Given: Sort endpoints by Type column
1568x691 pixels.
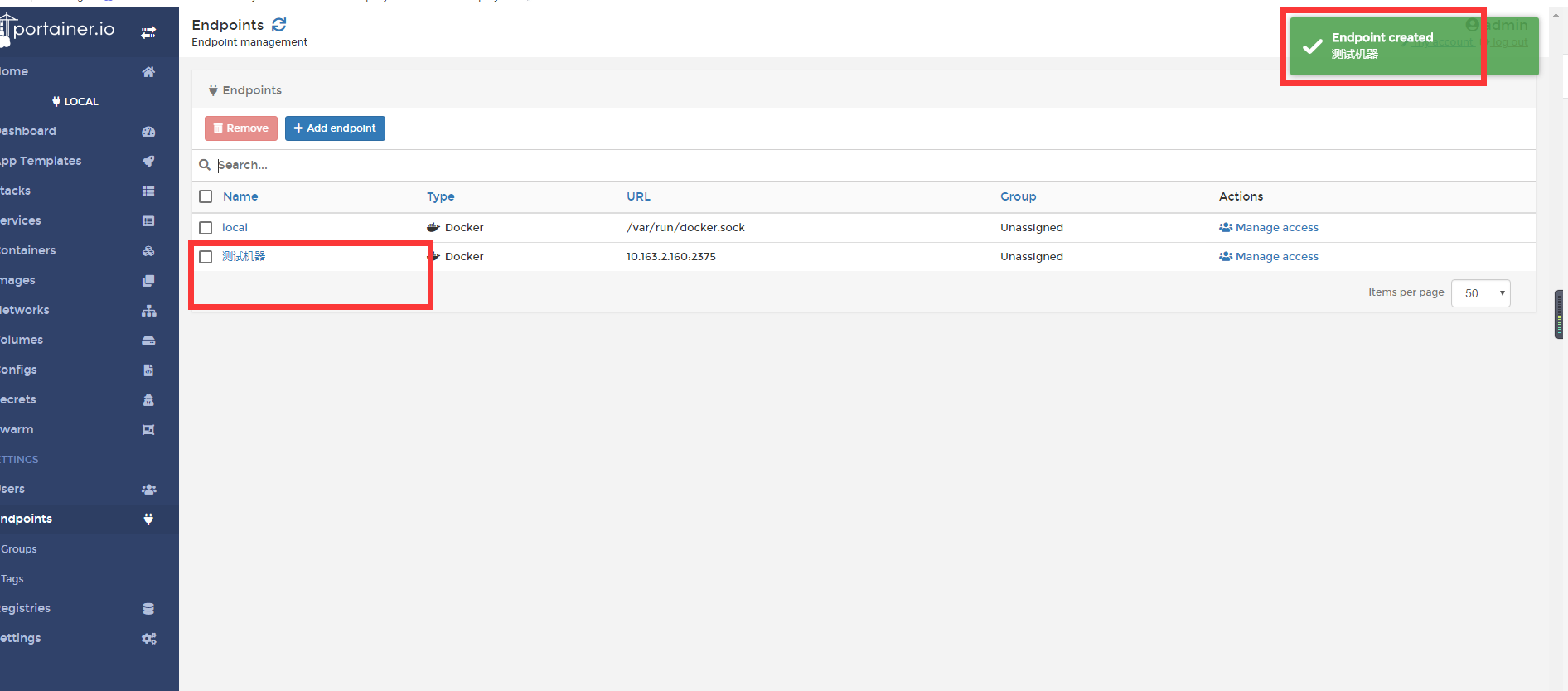Looking at the screenshot, I should point(441,196).
